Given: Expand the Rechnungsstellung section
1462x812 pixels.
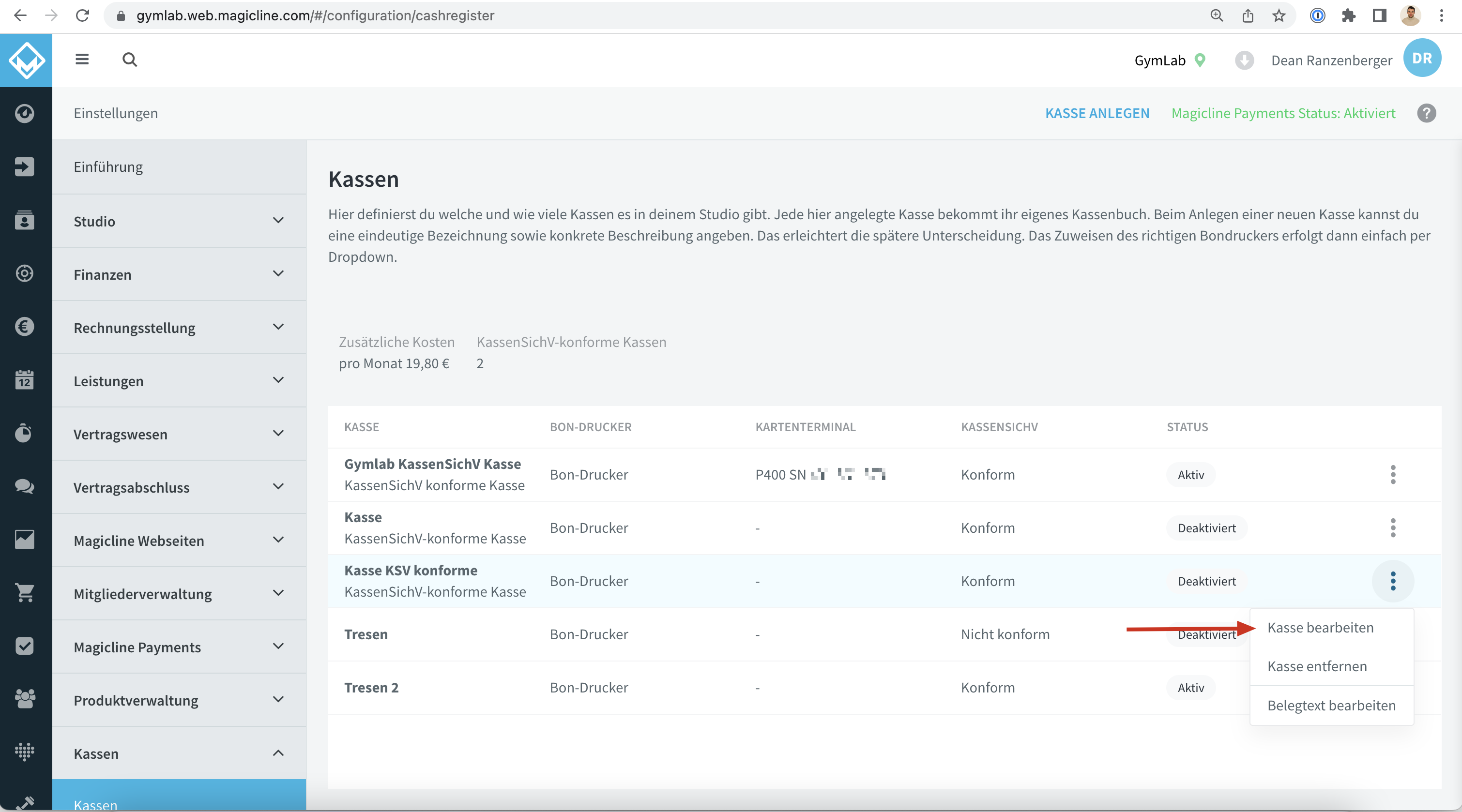Looking at the screenshot, I should [x=179, y=328].
